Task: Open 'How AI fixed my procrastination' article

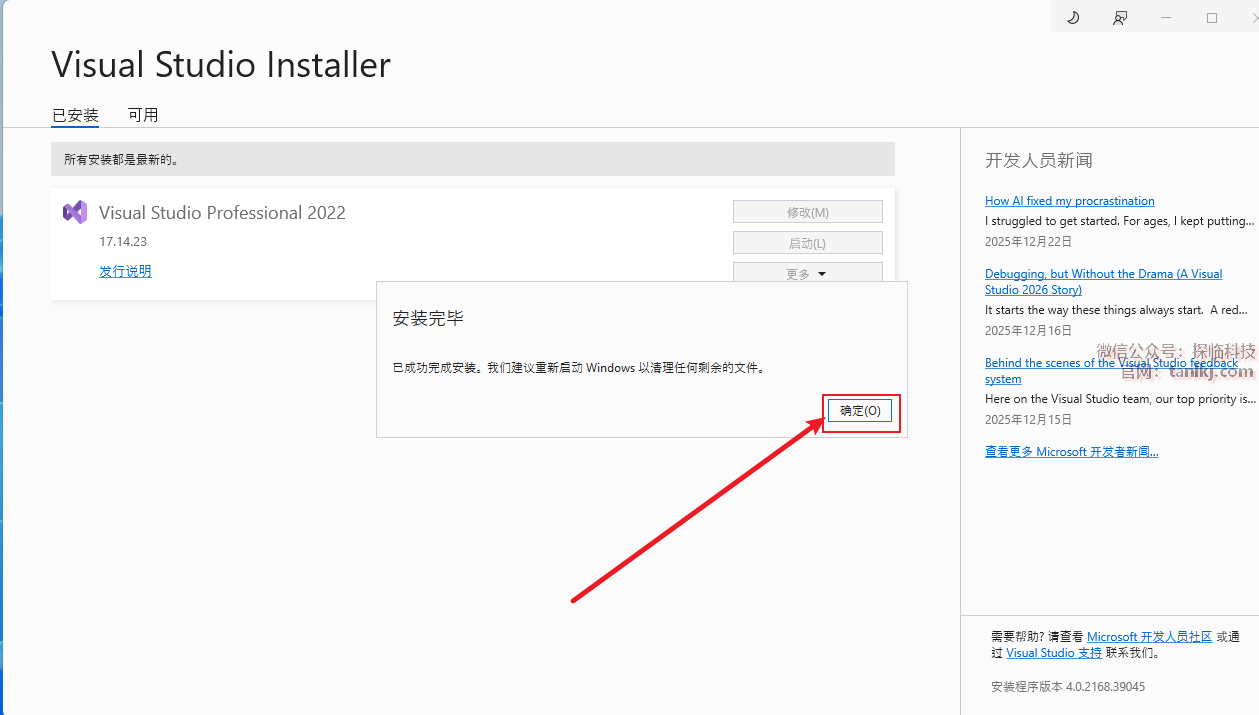Action: 1070,201
